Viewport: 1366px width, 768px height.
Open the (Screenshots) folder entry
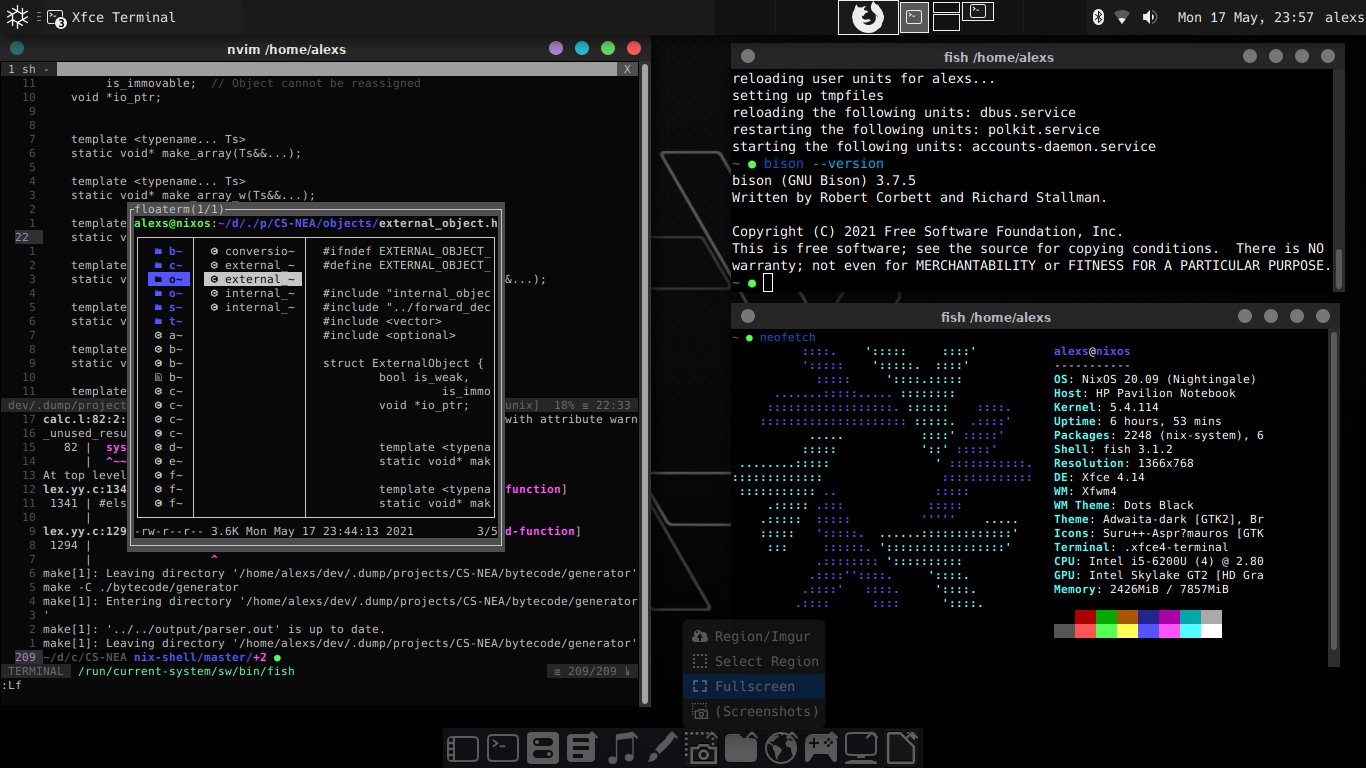[766, 711]
